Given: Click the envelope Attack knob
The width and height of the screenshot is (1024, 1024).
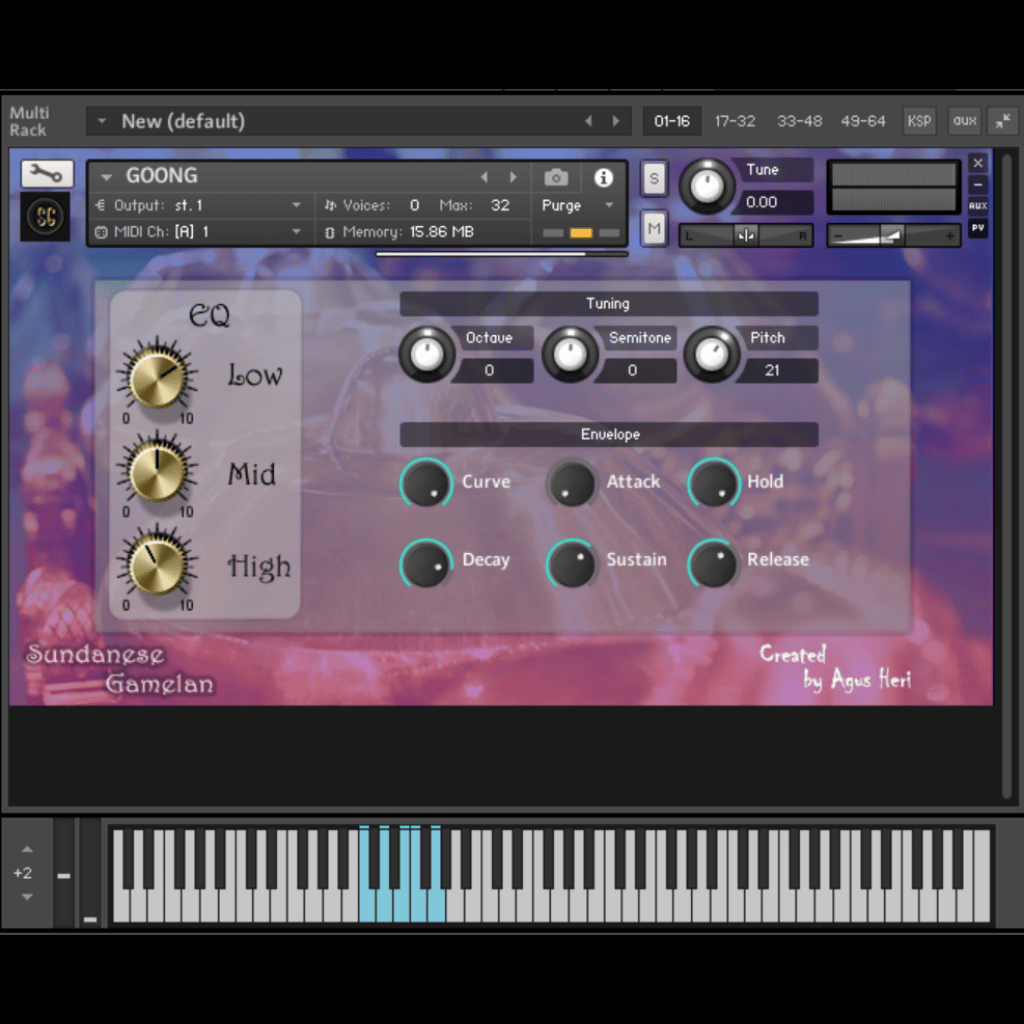Looking at the screenshot, I should coord(571,483).
